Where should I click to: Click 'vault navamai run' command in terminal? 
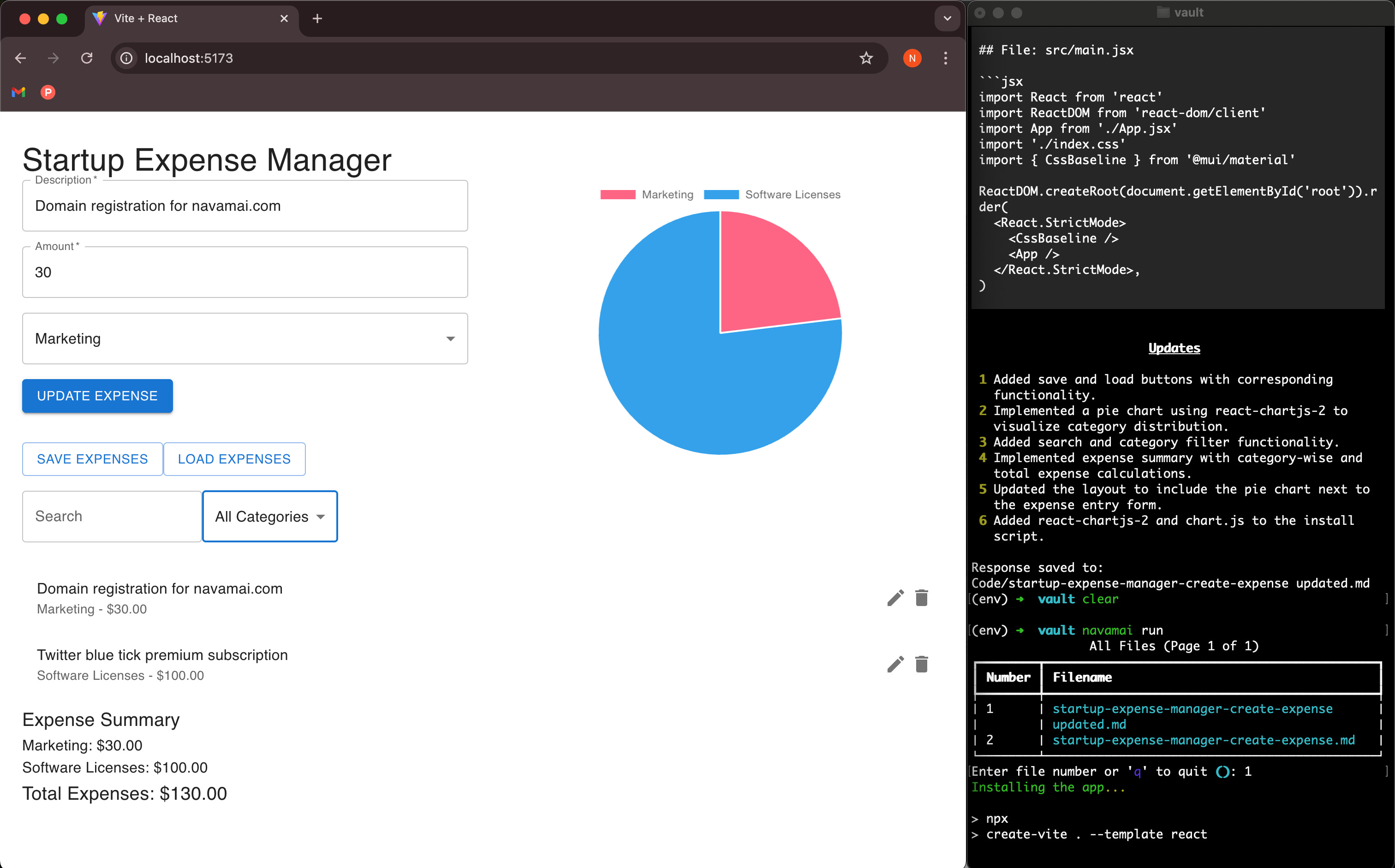click(1100, 630)
